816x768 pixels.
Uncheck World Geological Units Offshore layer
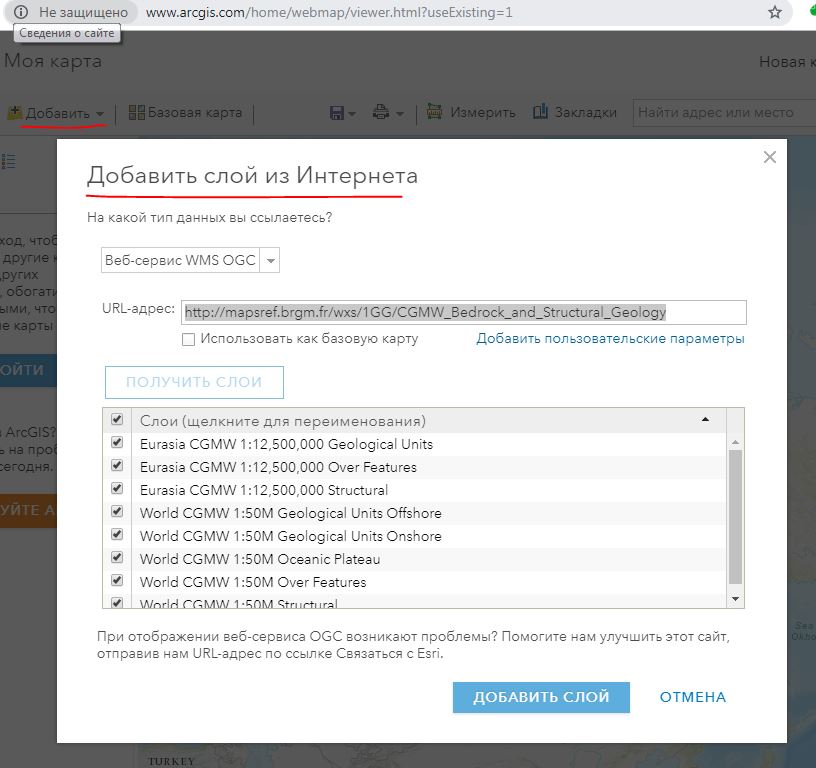pos(117,511)
